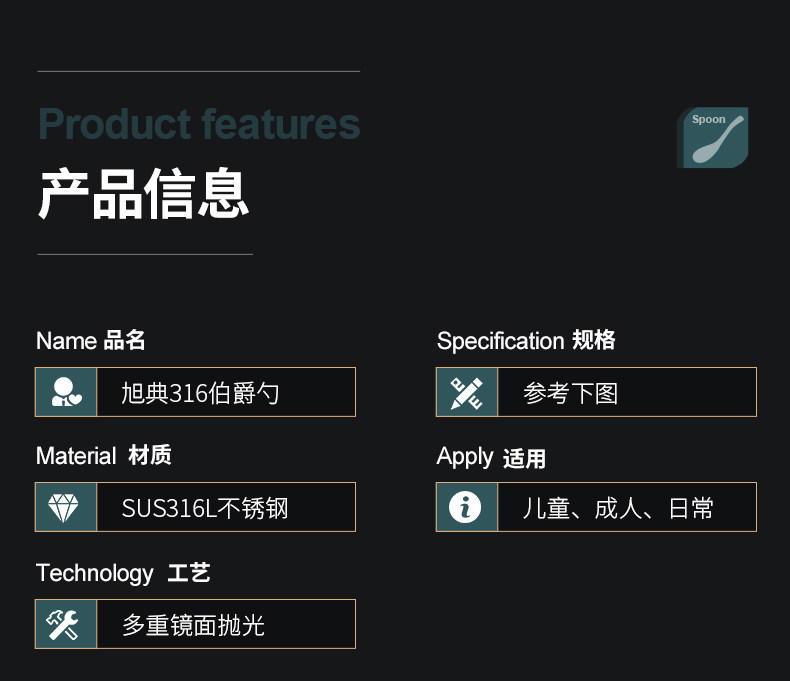The width and height of the screenshot is (790, 681).
Task: Click the "Specification 规格" label
Action: click(x=526, y=341)
